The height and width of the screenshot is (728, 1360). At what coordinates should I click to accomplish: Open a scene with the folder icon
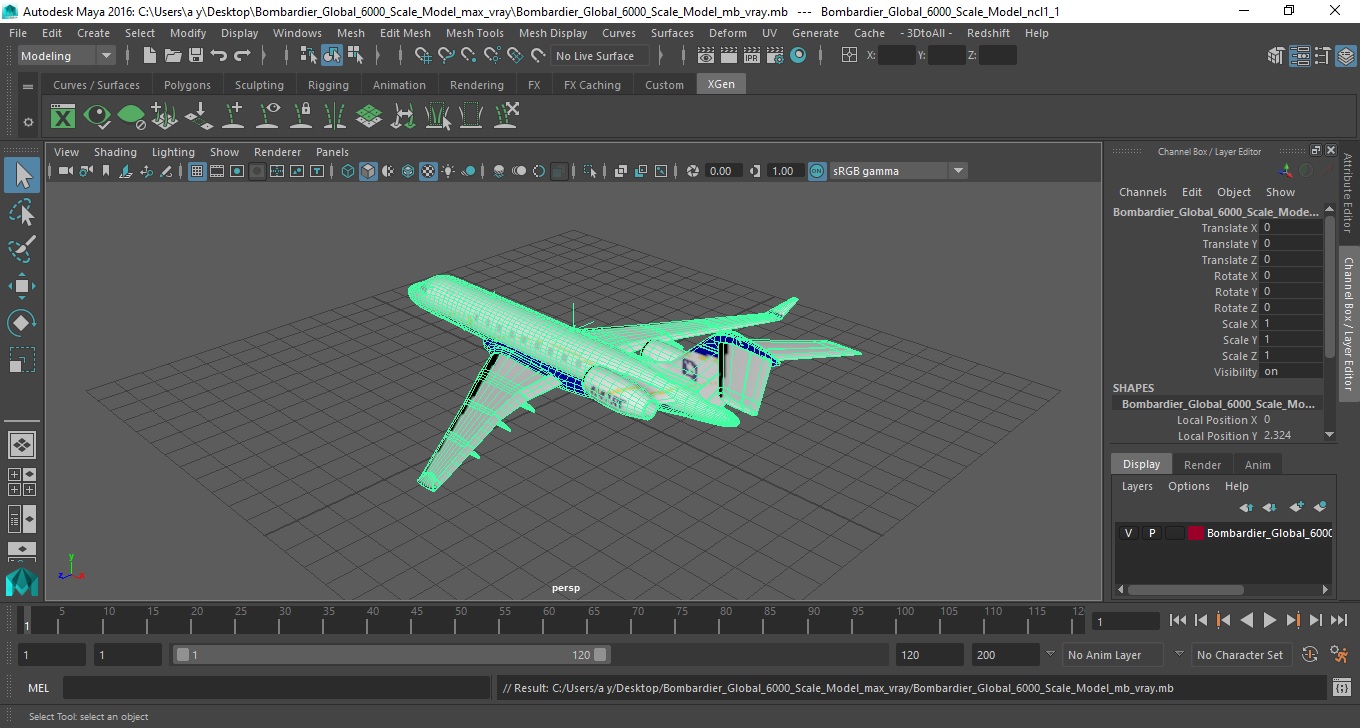tap(172, 56)
